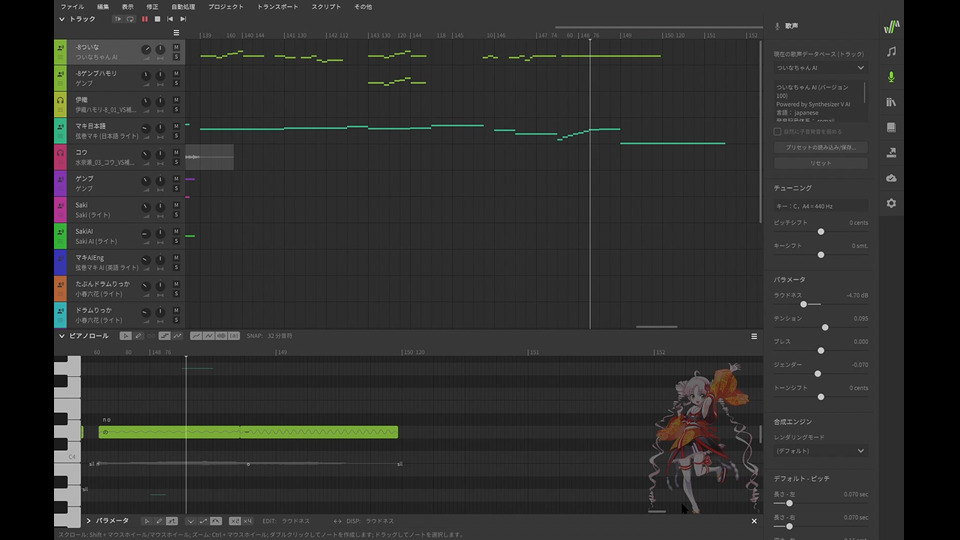Open the library panel icon
The image size is (960, 540).
point(891,102)
